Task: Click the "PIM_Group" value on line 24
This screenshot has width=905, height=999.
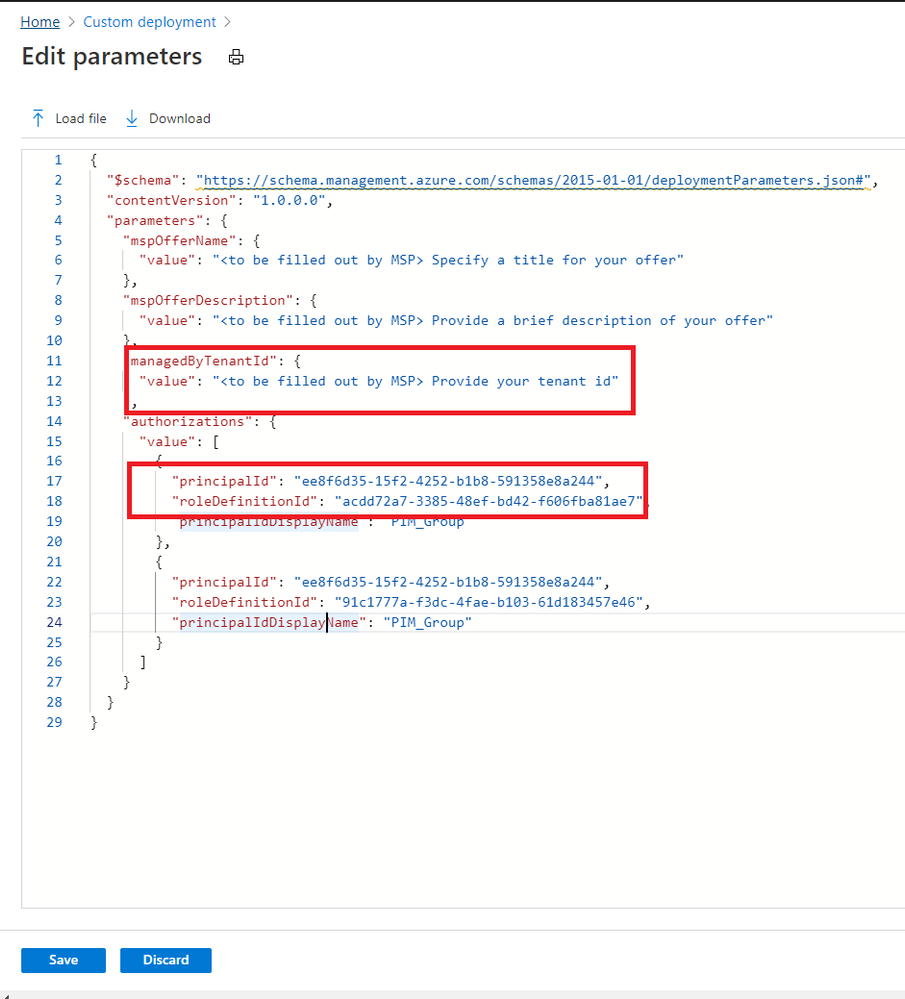Action: point(427,622)
